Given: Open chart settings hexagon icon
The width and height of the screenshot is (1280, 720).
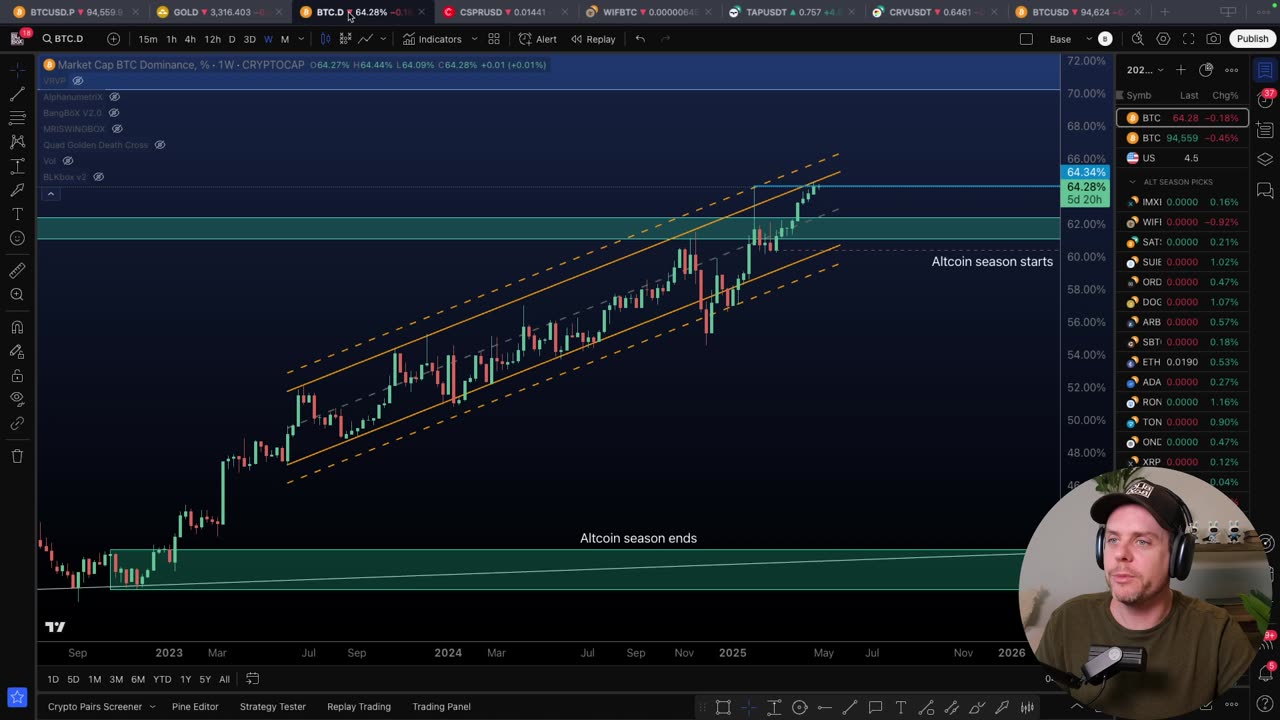Looking at the screenshot, I should 1163,39.
